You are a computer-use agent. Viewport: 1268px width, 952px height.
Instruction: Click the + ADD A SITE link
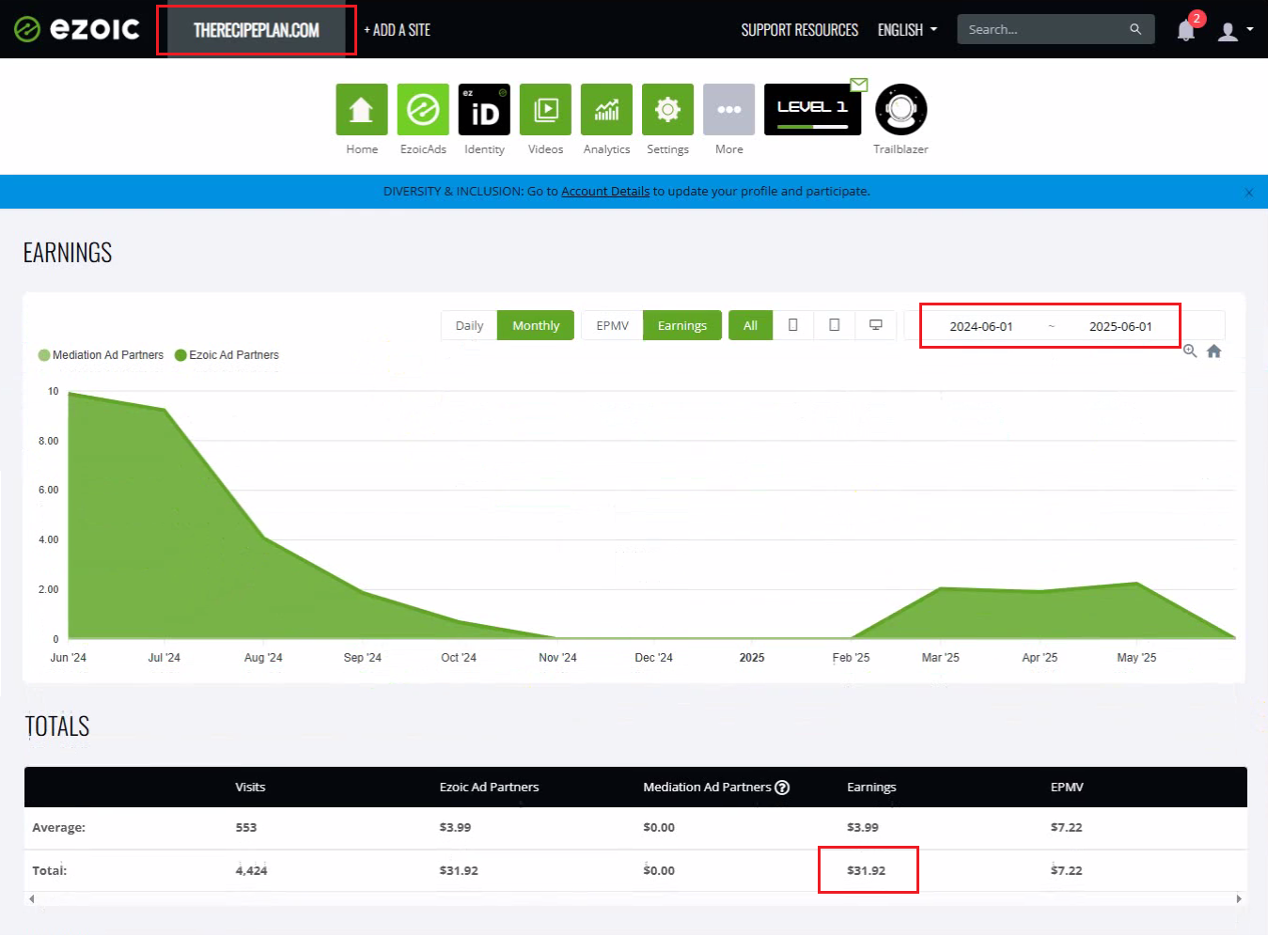(398, 30)
